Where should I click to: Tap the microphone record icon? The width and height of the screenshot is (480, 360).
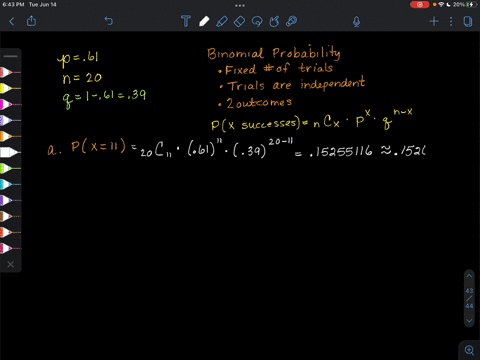tap(356, 22)
